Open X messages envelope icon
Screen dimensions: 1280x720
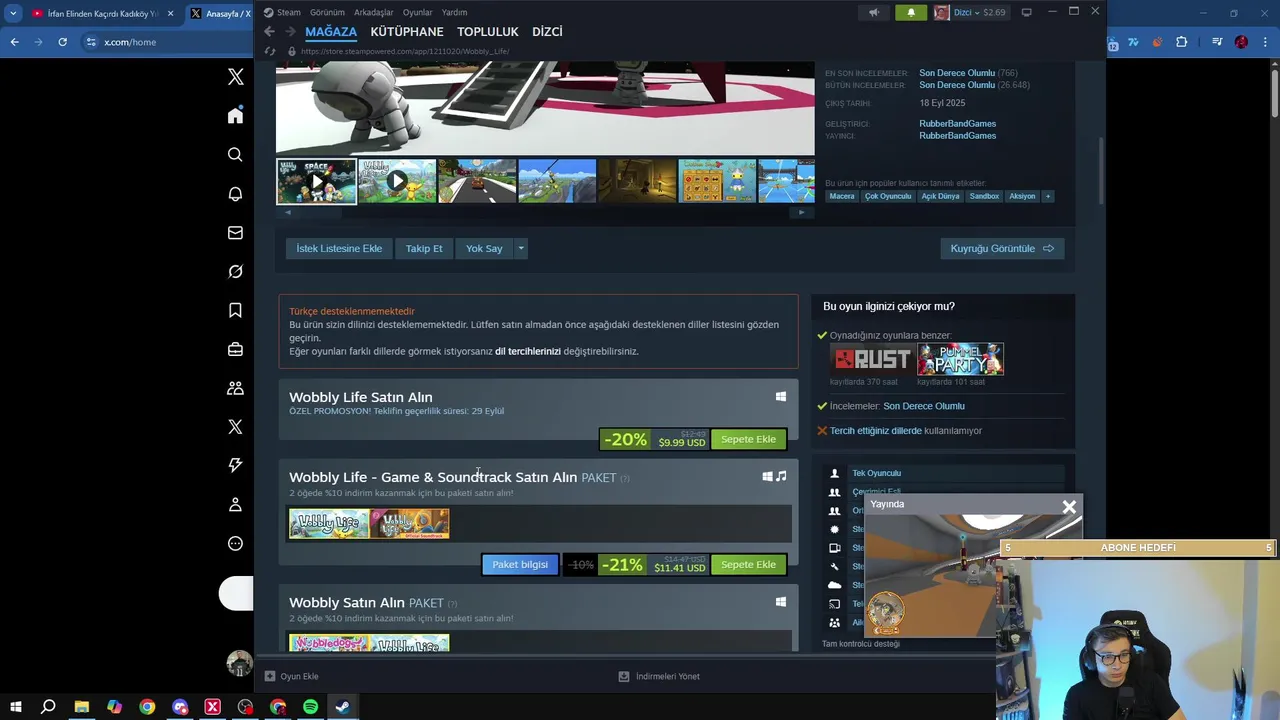[x=235, y=233]
